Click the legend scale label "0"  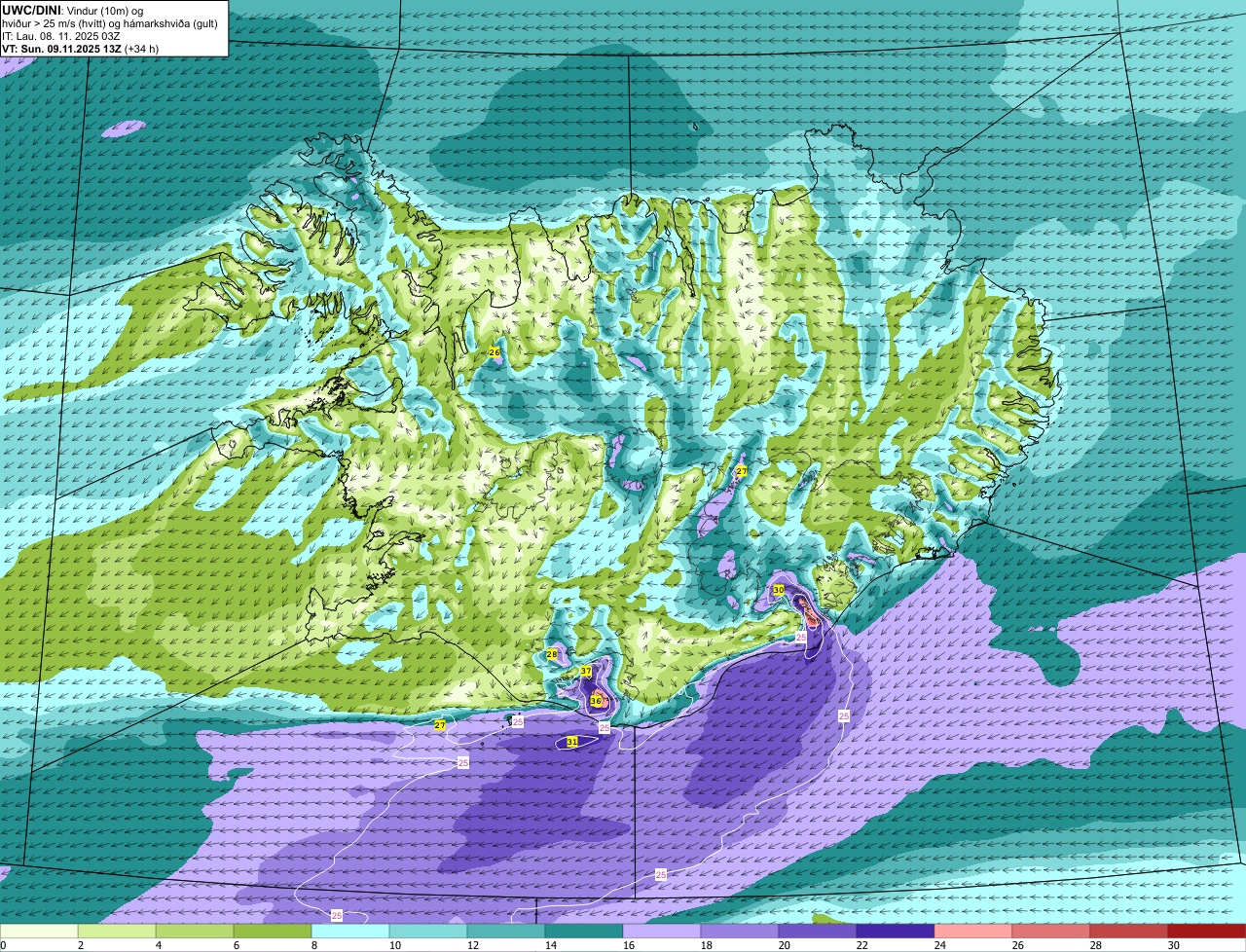(x=4, y=945)
